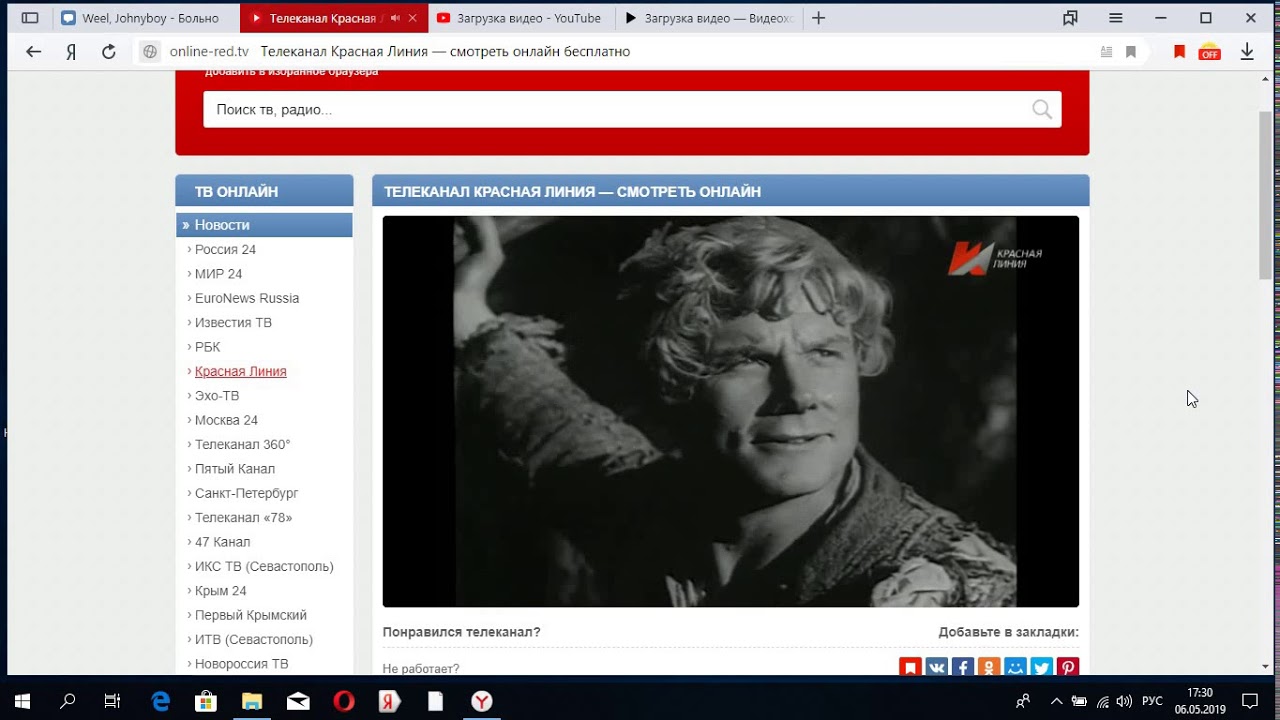Open the ИТВ (Севастополь) channel

pos(254,639)
